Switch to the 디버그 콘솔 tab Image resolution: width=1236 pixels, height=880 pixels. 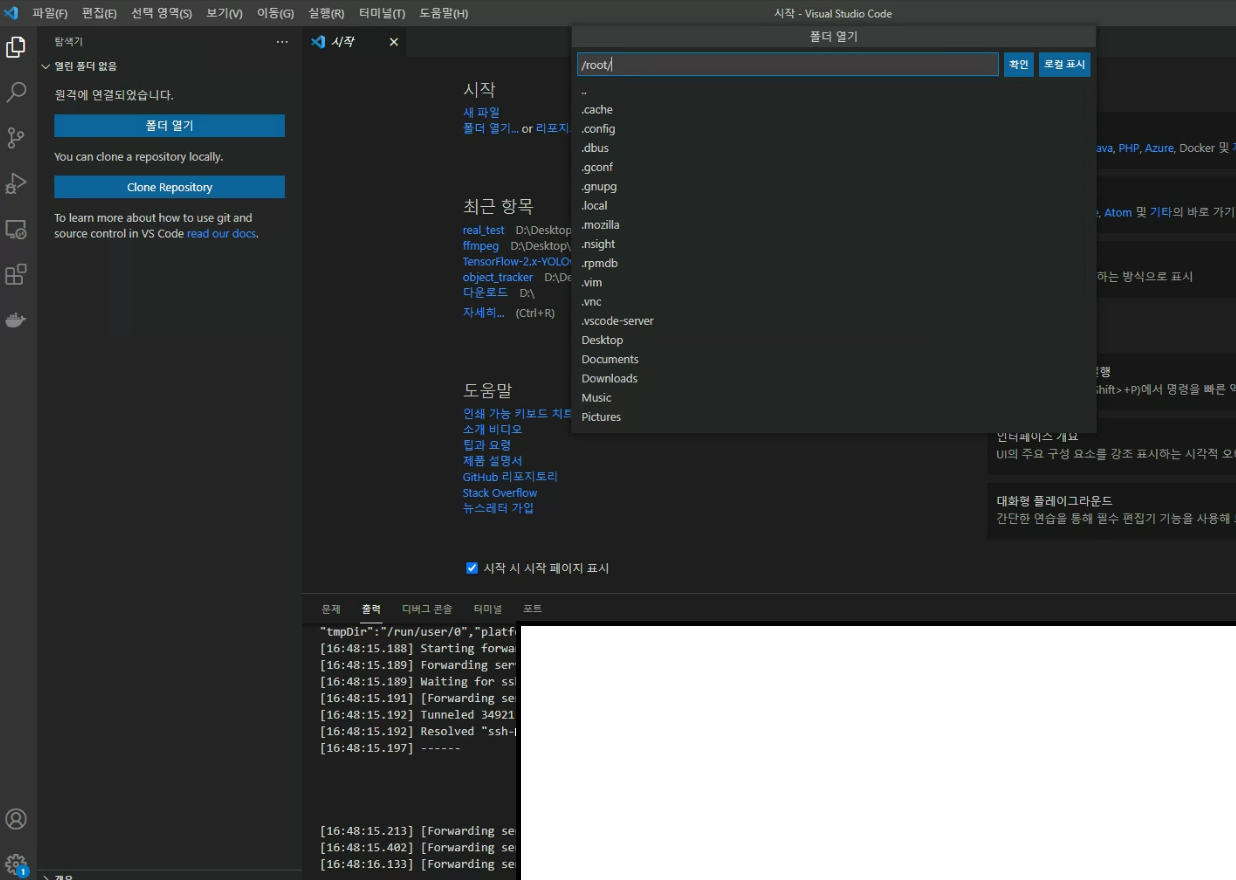point(427,609)
